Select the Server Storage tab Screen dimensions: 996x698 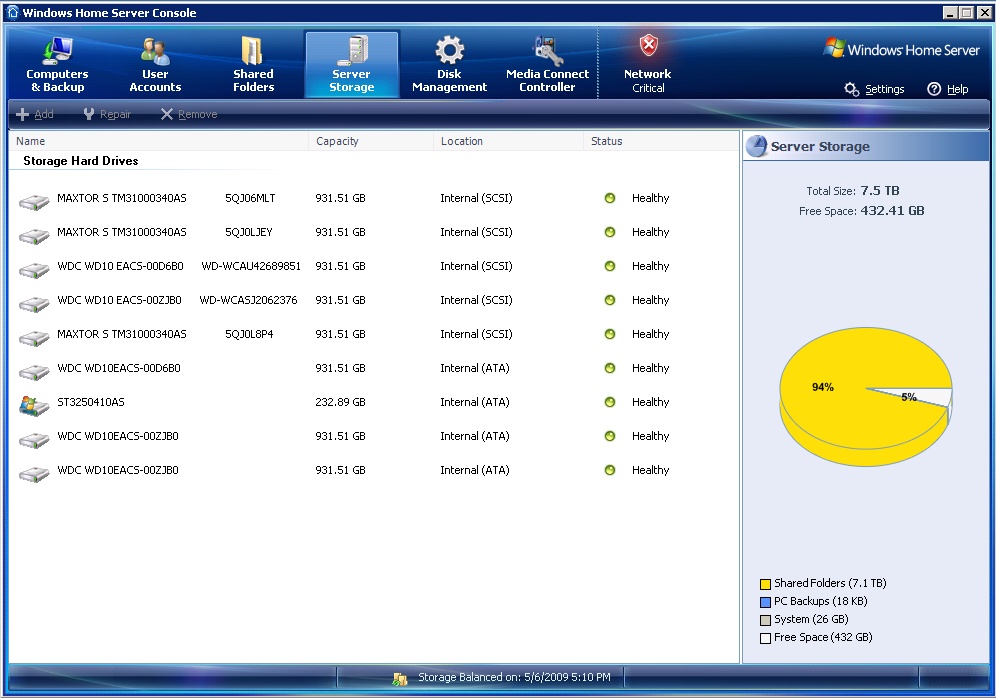(351, 65)
